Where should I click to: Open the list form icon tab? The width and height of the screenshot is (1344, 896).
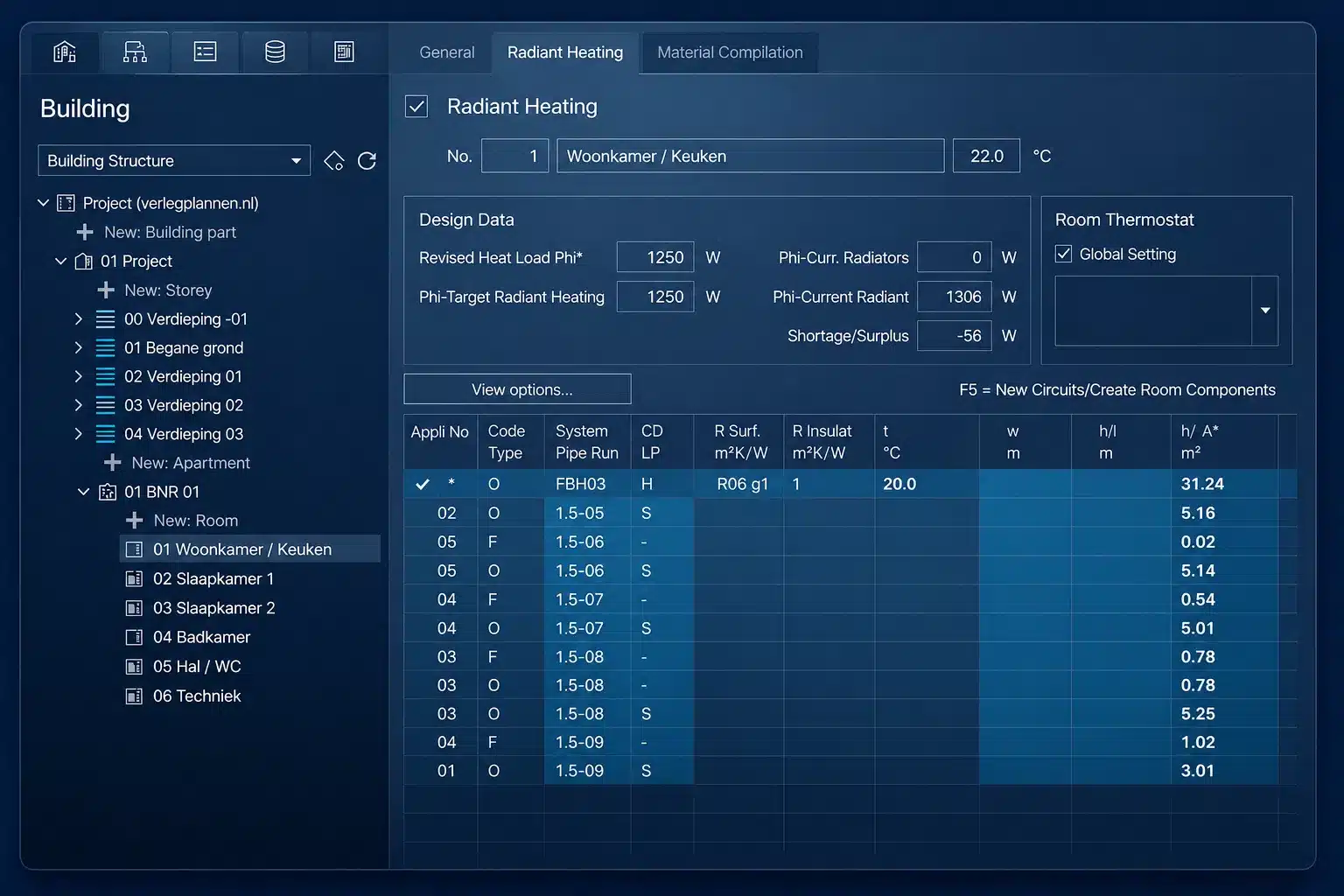tap(205, 52)
